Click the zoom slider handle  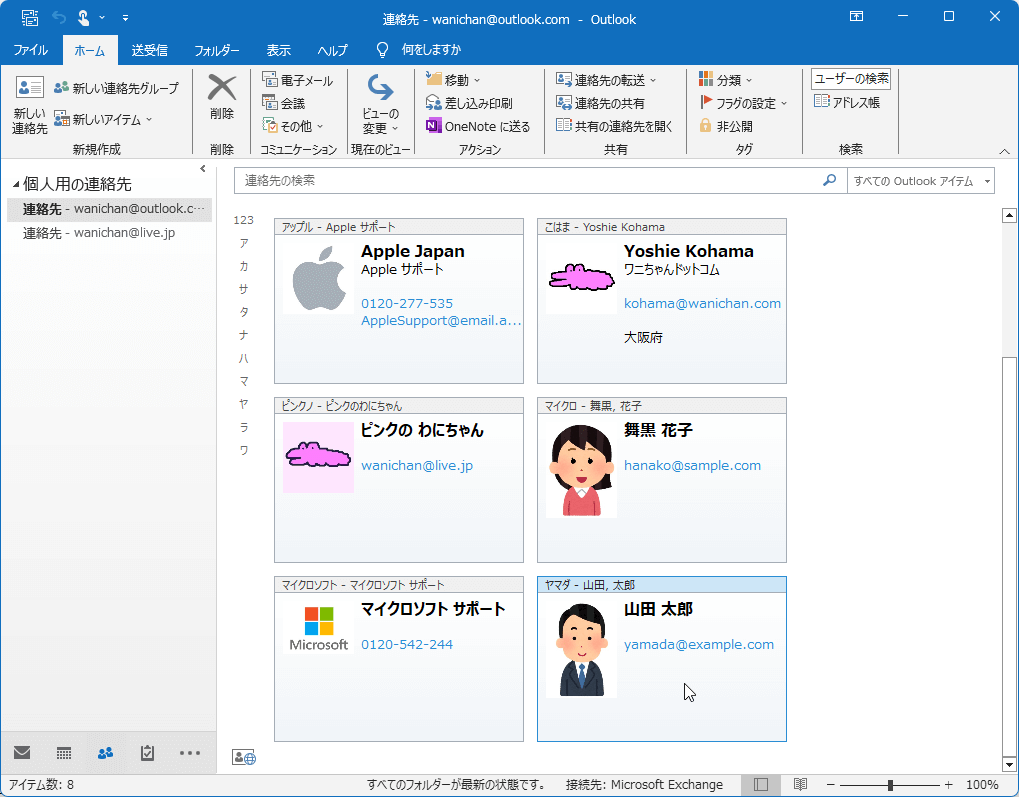tap(890, 785)
